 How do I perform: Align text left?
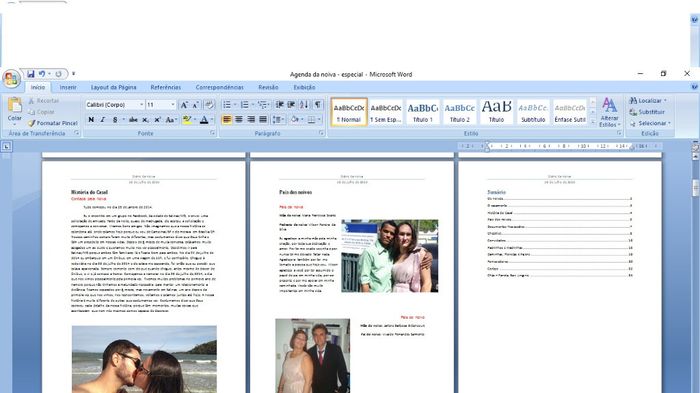227,120
